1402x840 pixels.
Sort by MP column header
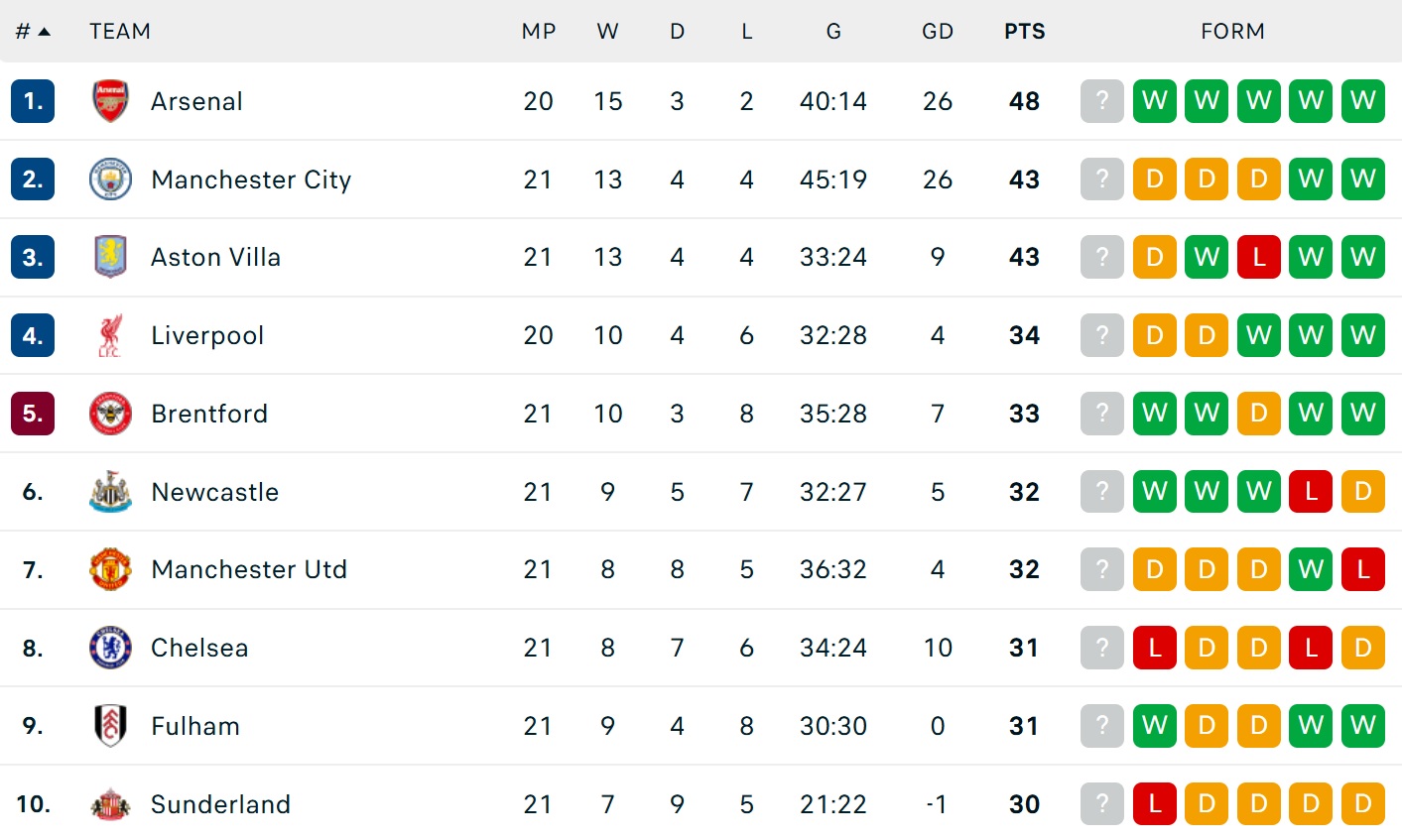coord(538,32)
